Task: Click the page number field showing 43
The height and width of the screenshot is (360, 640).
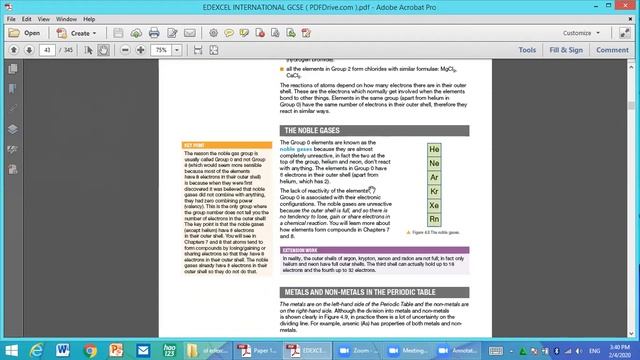Action: pos(47,50)
